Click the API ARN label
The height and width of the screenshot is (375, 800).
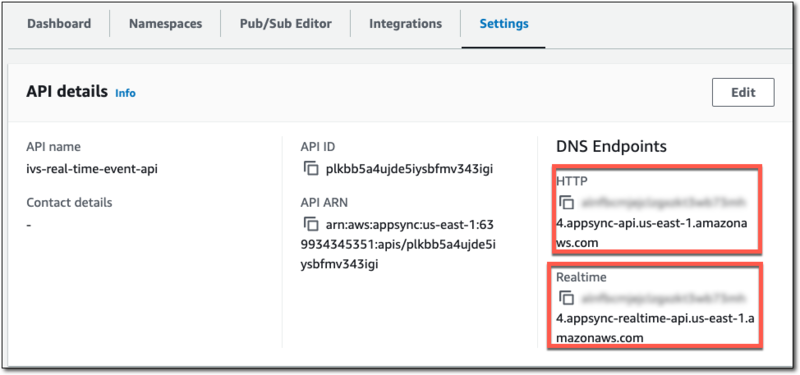coord(324,203)
